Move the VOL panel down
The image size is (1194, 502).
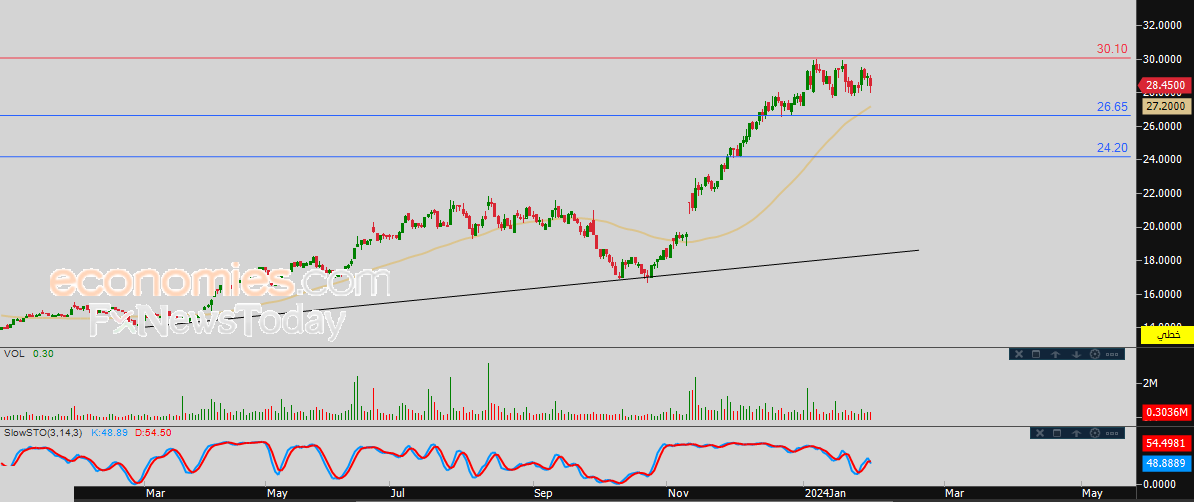click(x=1076, y=354)
